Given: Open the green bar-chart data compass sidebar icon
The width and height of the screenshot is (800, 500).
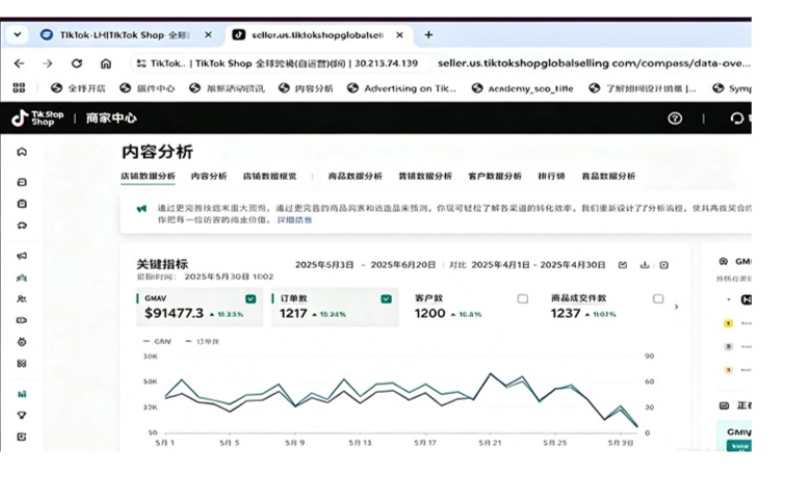Looking at the screenshot, I should click(22, 394).
